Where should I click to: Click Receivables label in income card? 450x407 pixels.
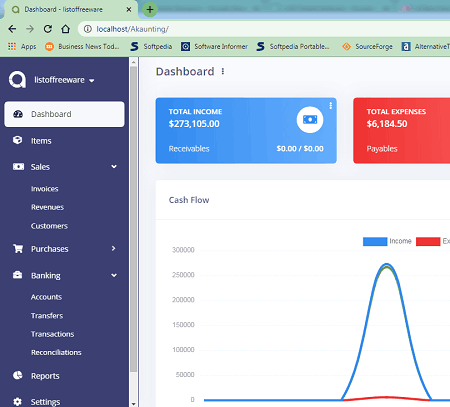coord(189,149)
